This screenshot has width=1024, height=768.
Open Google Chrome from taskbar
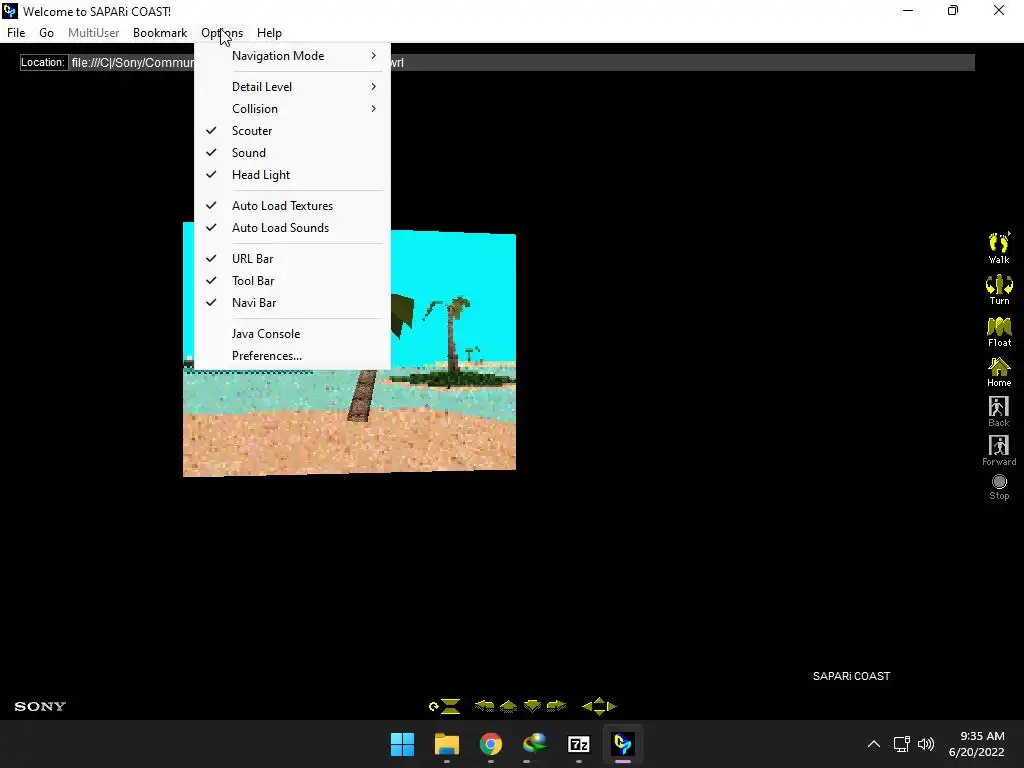490,744
